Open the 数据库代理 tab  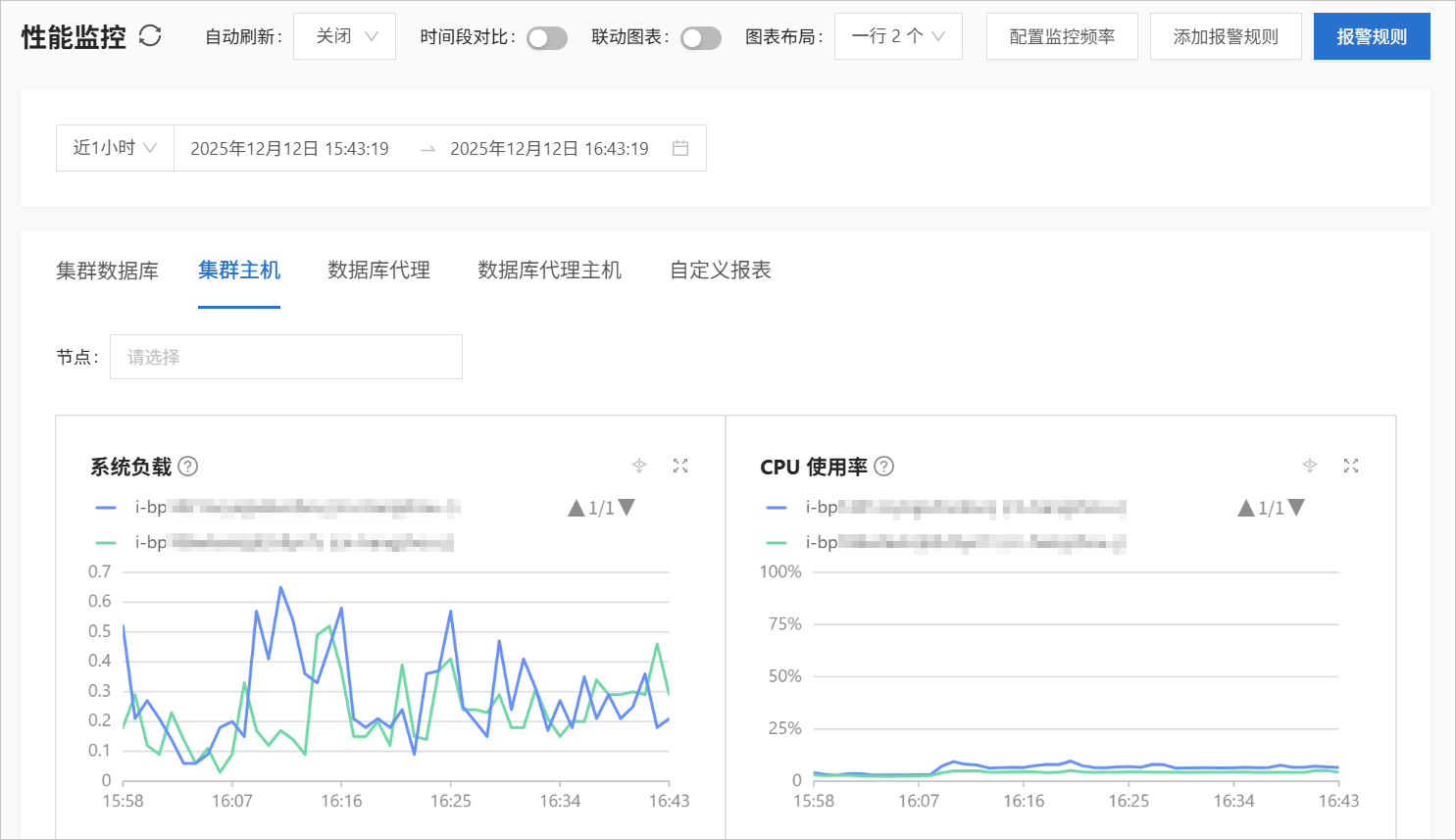click(378, 271)
